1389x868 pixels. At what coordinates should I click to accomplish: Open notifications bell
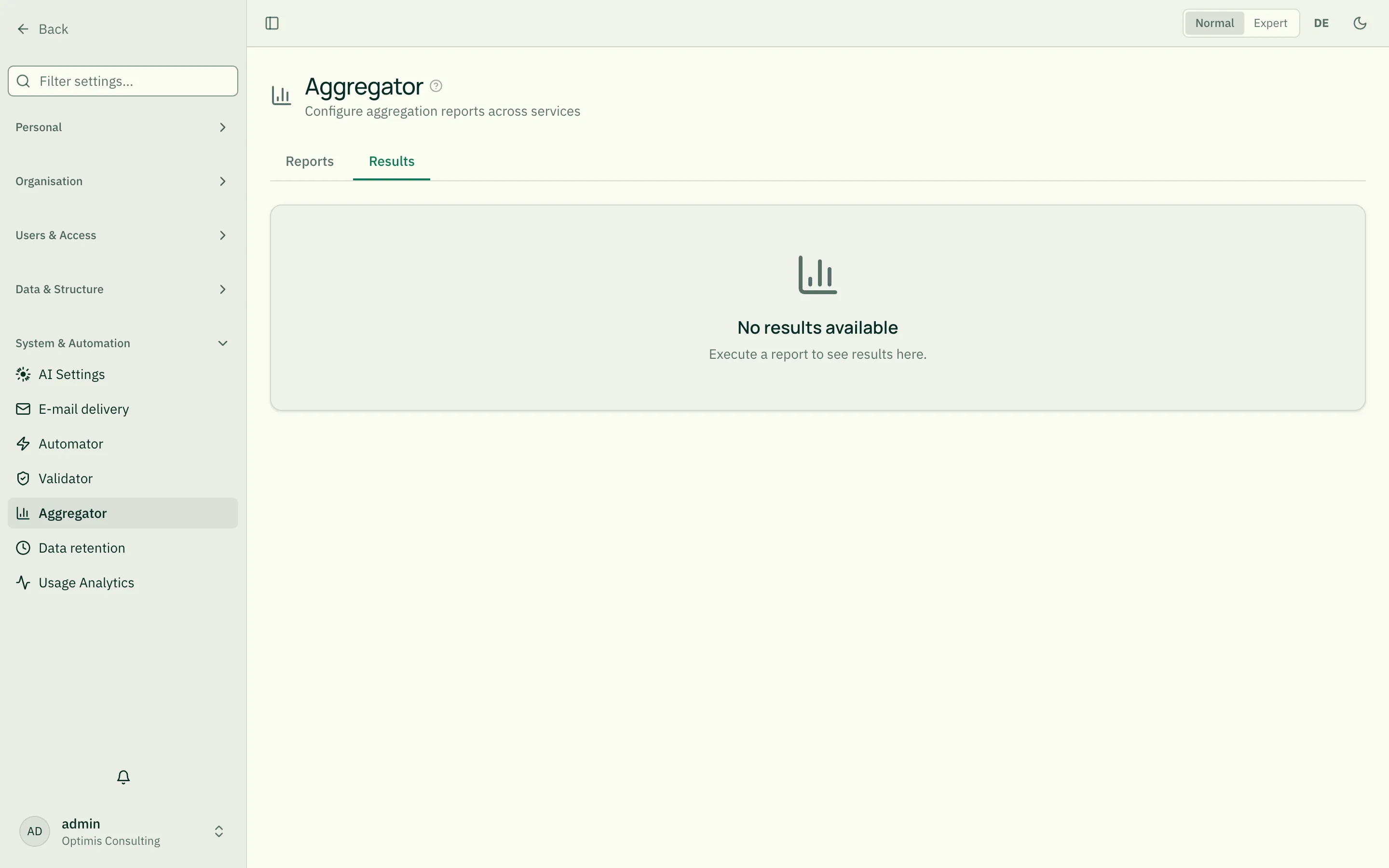(x=123, y=777)
